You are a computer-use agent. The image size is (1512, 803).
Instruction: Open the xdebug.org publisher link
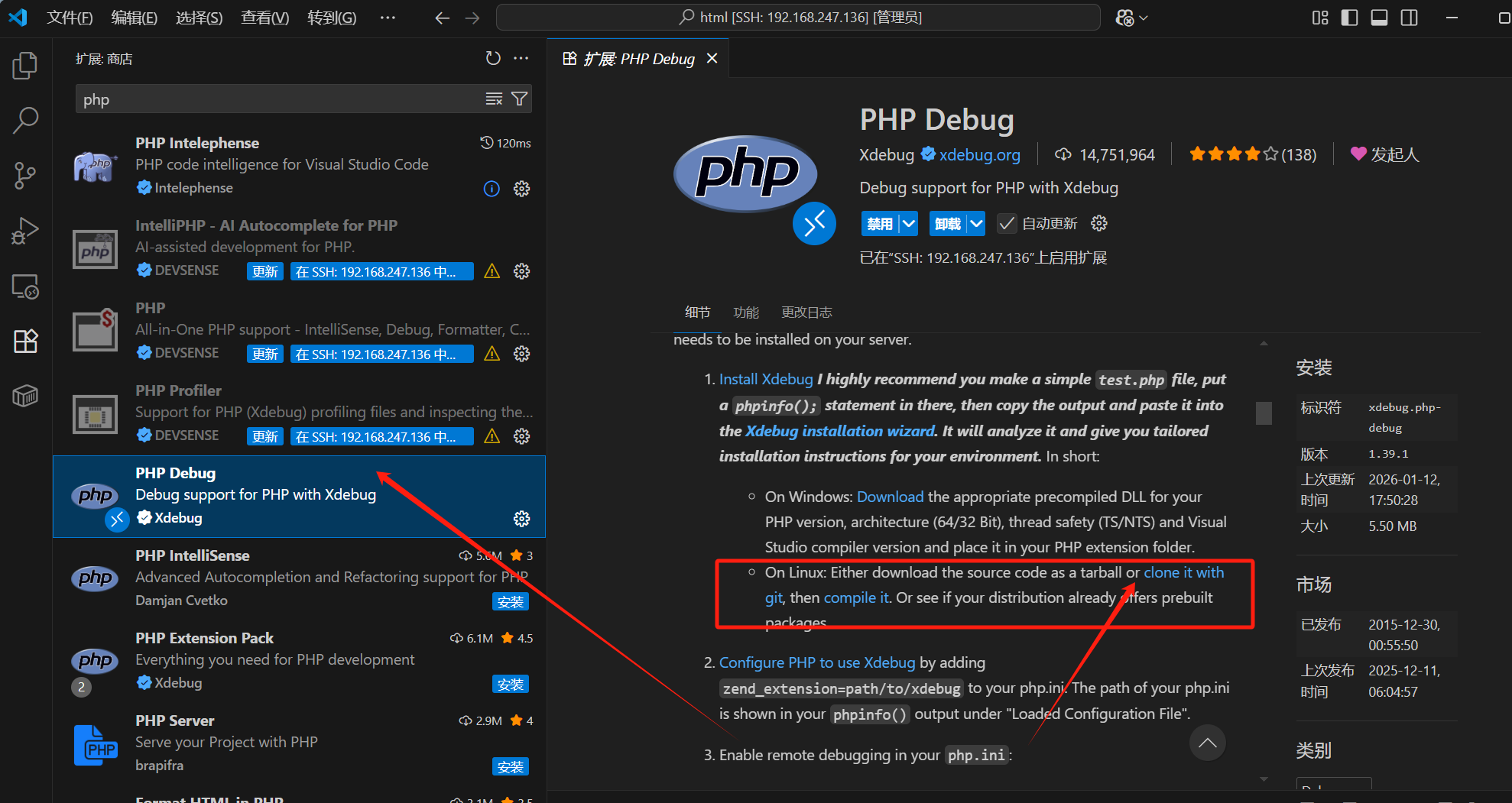coord(980,154)
